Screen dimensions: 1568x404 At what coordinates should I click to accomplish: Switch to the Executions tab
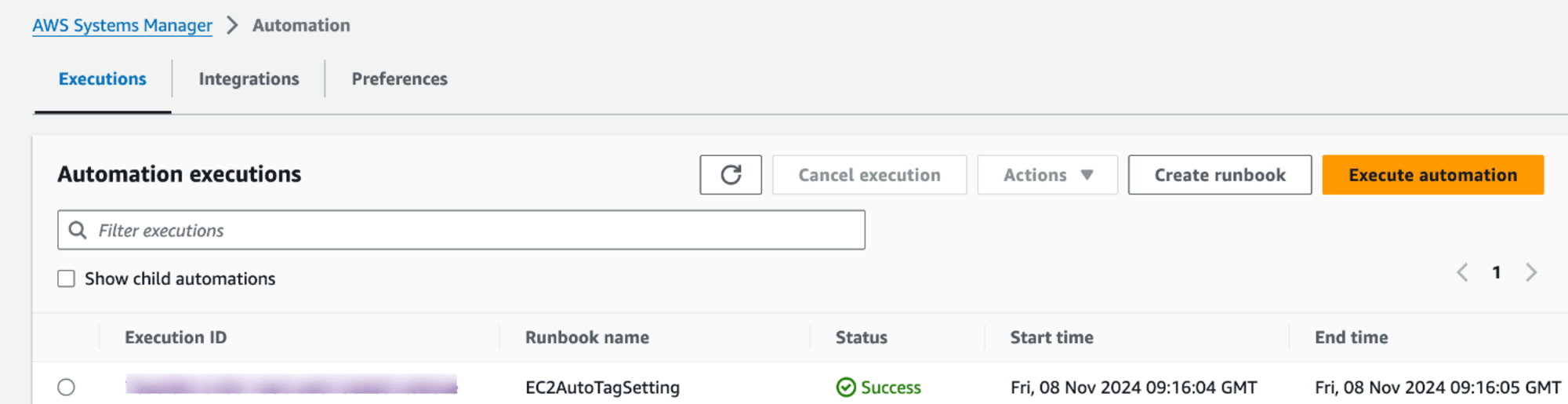(x=103, y=79)
